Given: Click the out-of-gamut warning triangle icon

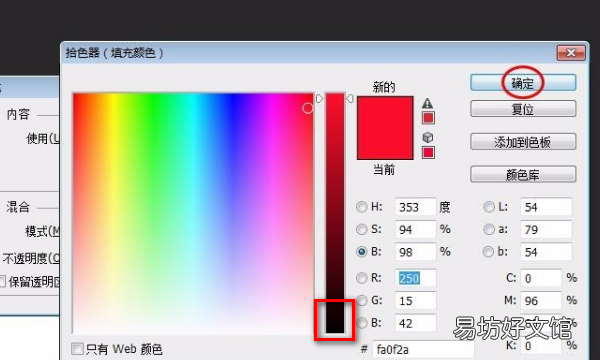Looking at the screenshot, I should tap(427, 103).
